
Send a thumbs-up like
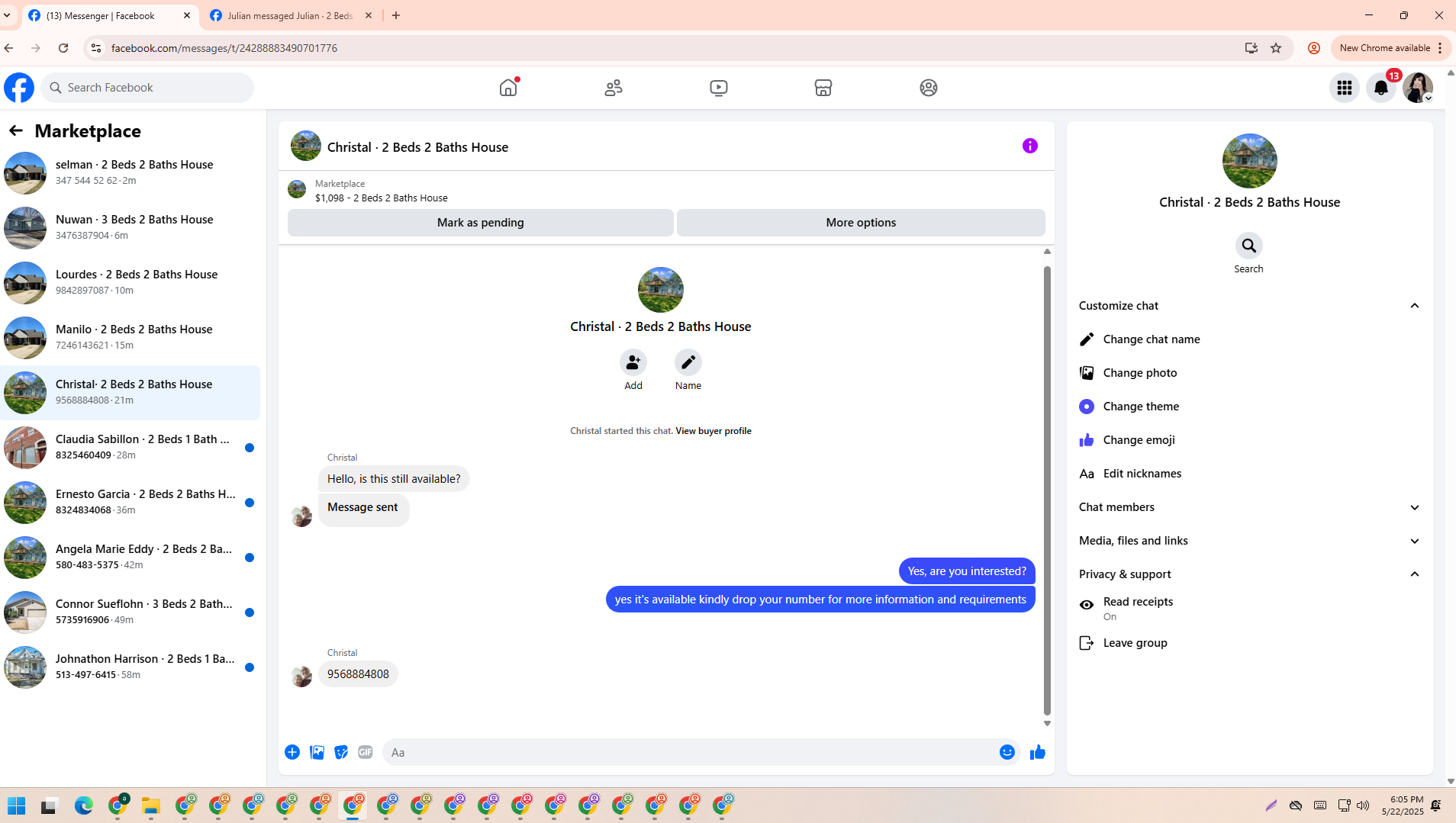1038,752
